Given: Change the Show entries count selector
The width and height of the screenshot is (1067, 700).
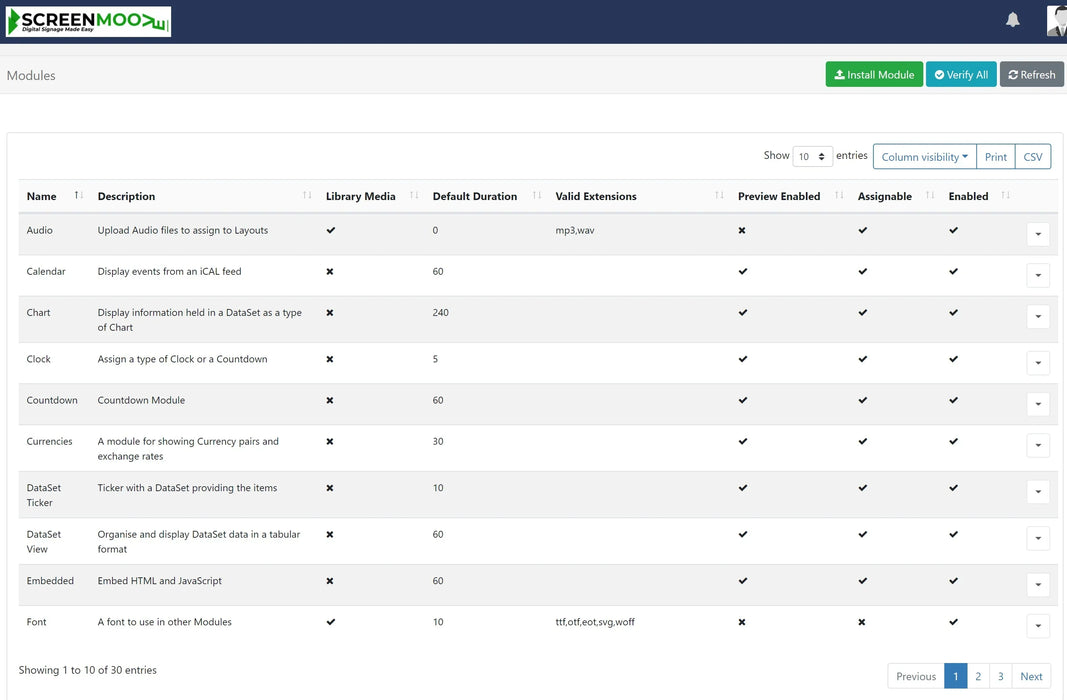Looking at the screenshot, I should pyautogui.click(x=812, y=157).
